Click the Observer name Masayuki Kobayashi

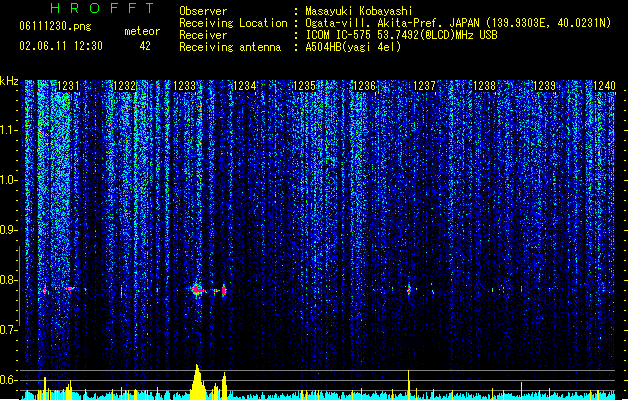tap(359, 11)
